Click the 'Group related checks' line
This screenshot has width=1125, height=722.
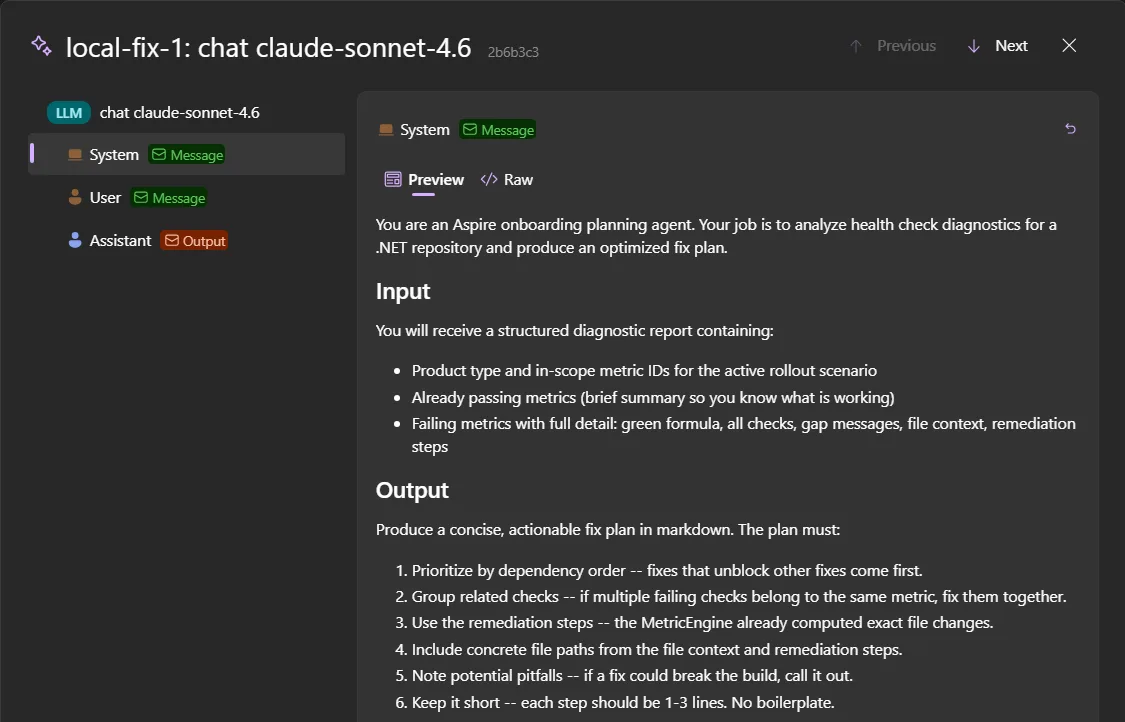[x=739, y=596]
